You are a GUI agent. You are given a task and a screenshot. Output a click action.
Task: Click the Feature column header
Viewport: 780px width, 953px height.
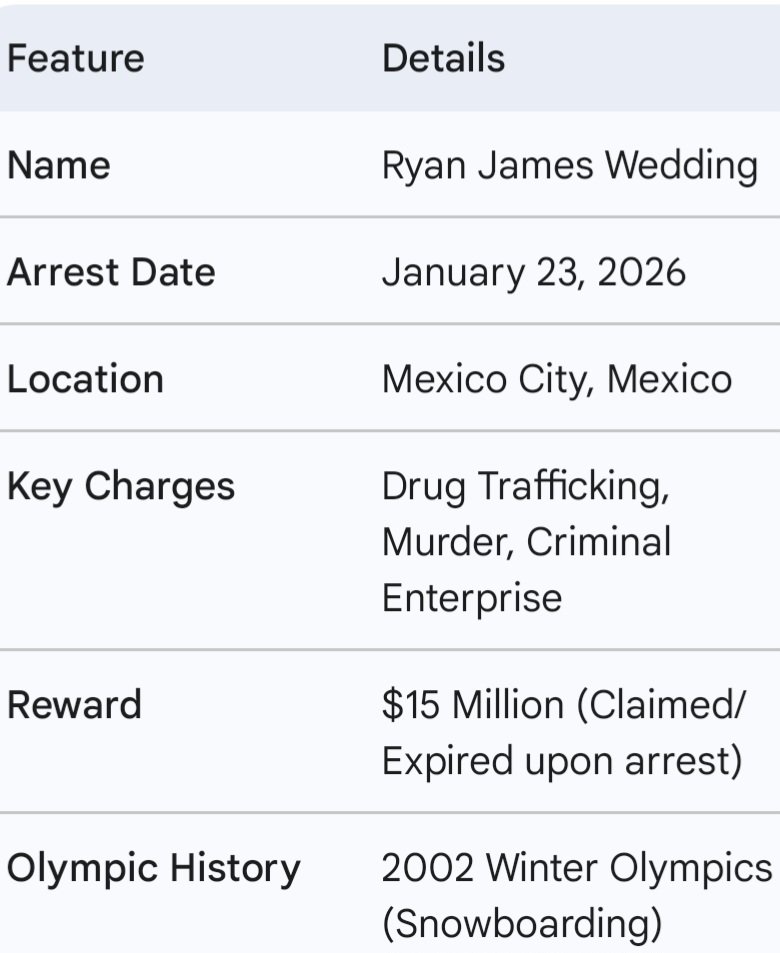point(75,58)
